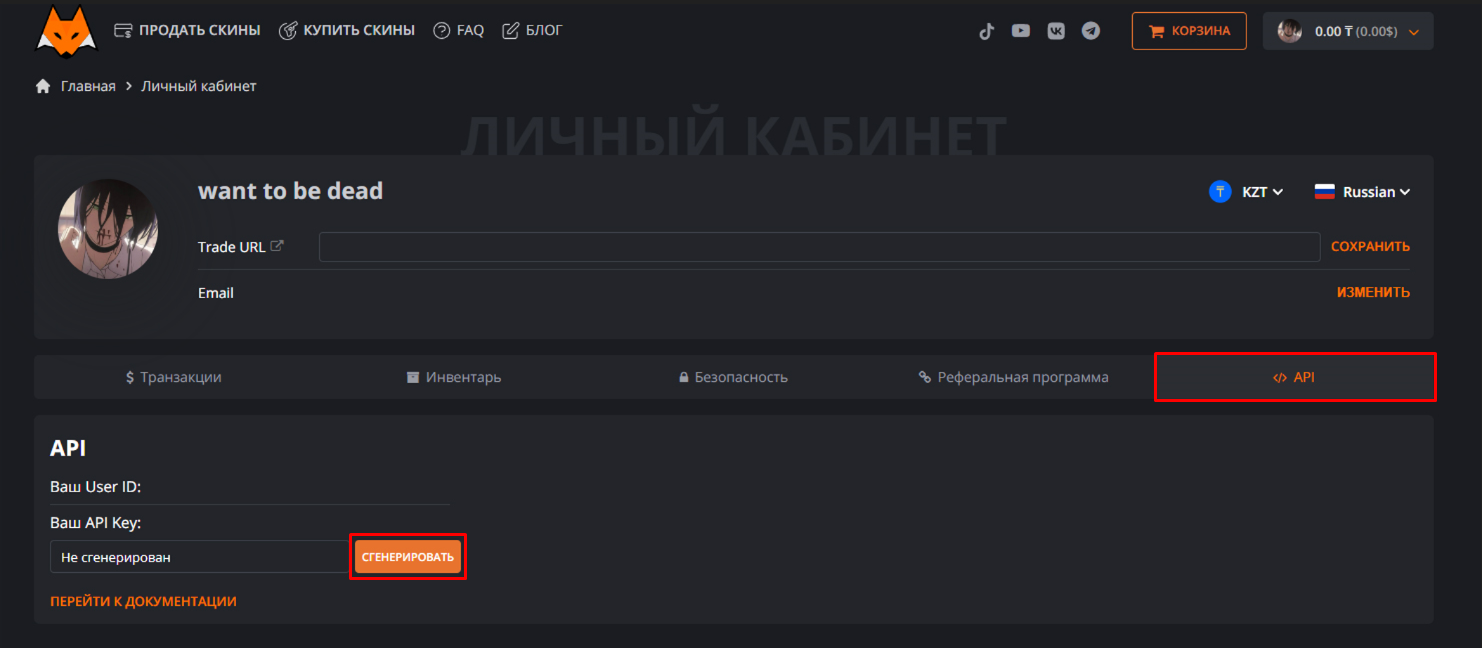Screen dimensions: 1482x648
Task: Open the КОРЗИНА cart button
Action: [x=1189, y=31]
